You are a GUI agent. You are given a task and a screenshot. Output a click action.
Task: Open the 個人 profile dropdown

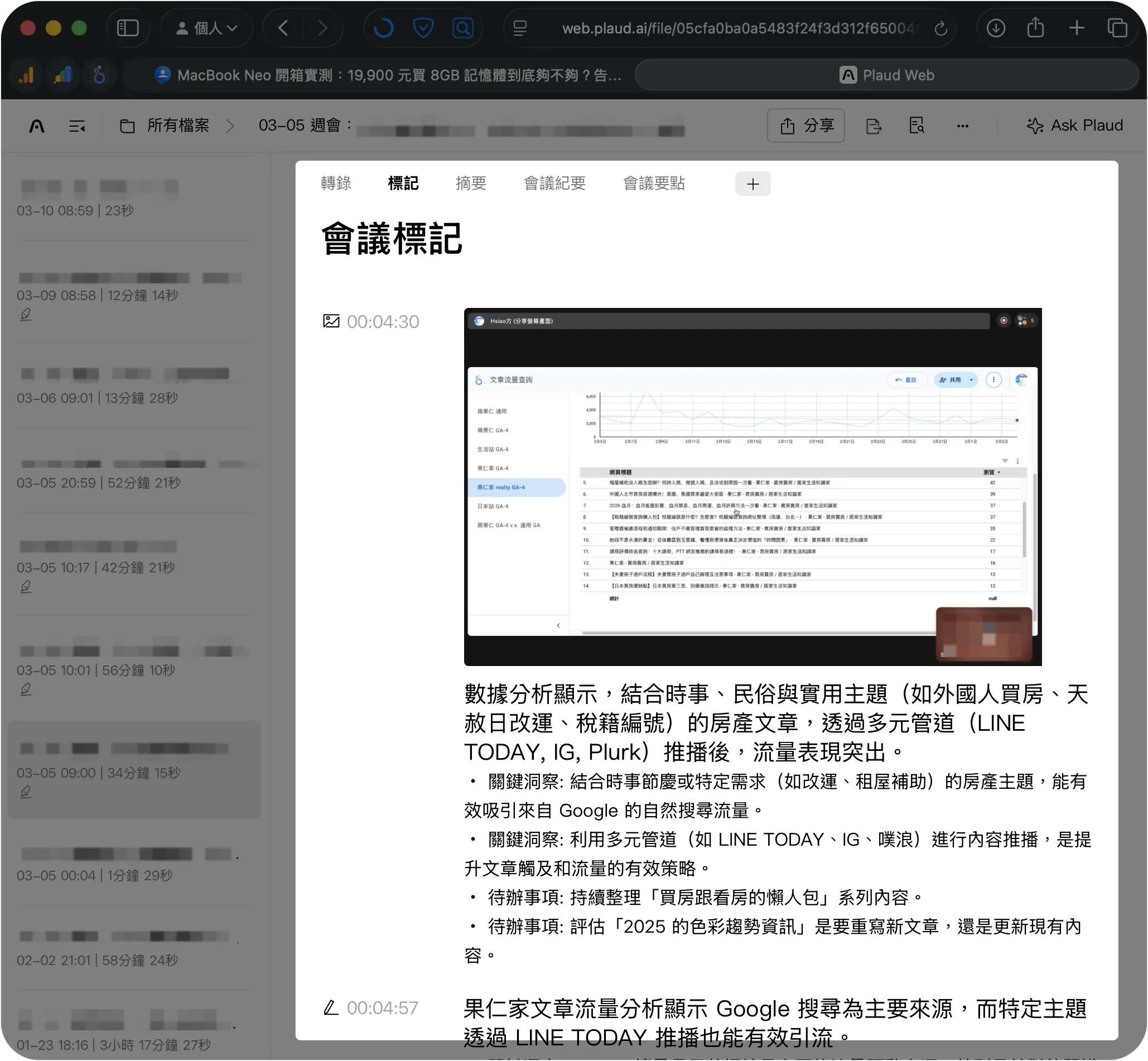point(206,27)
